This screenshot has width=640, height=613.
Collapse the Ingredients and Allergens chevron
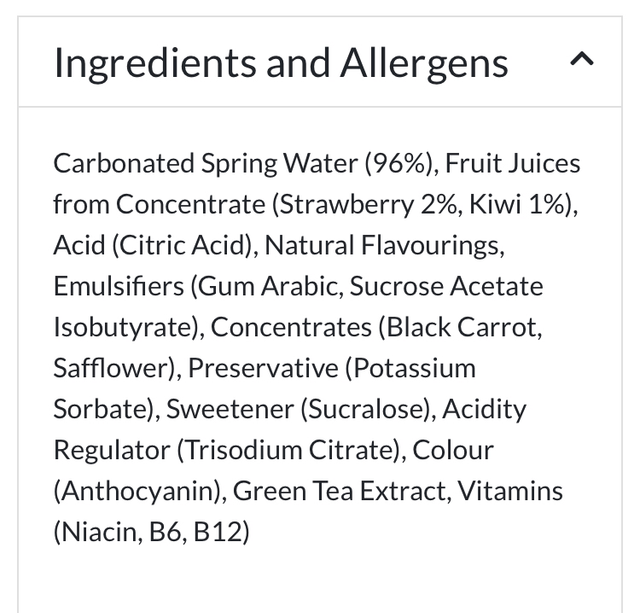coord(582,60)
